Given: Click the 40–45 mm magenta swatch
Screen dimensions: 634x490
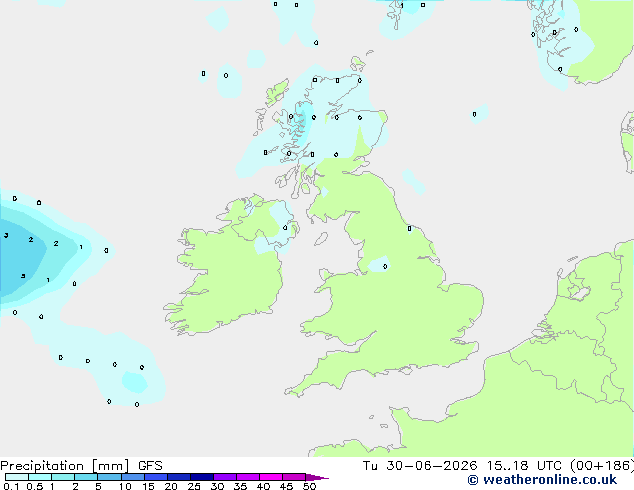Looking at the screenshot, I should [271, 477].
